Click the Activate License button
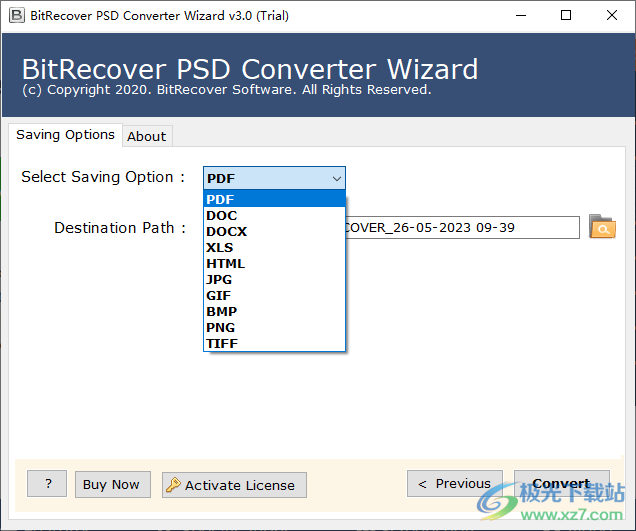Screen dimensions: 636x531 click(x=234, y=485)
